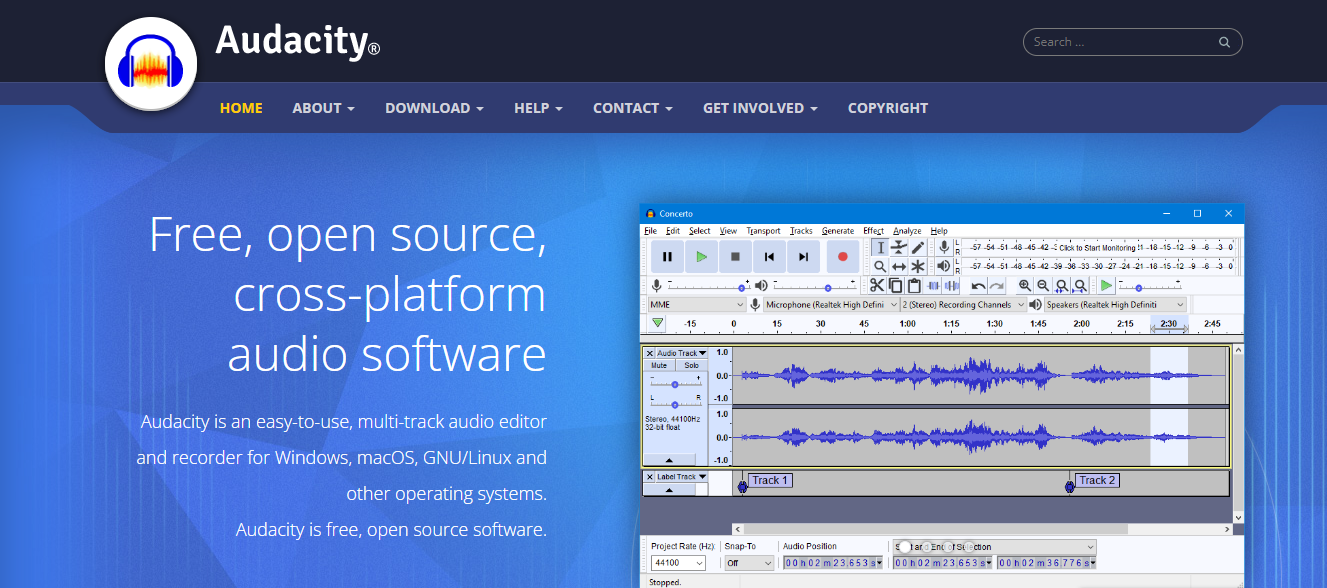The image size is (1327, 588).
Task: Go to the COPYRIGHT page link
Action: click(887, 108)
